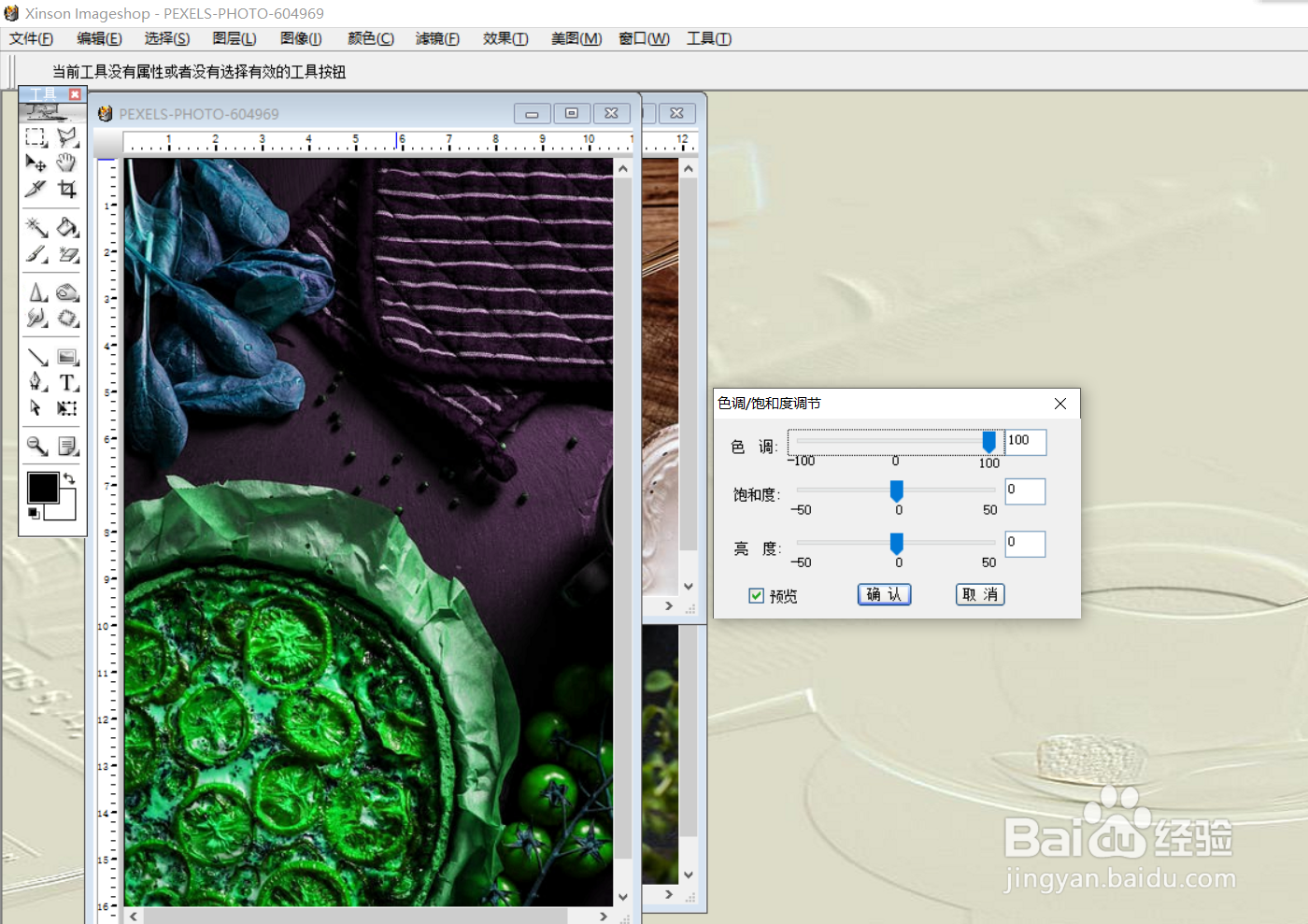Viewport: 1308px width, 924px height.
Task: Select the pen path tool
Action: tap(36, 382)
